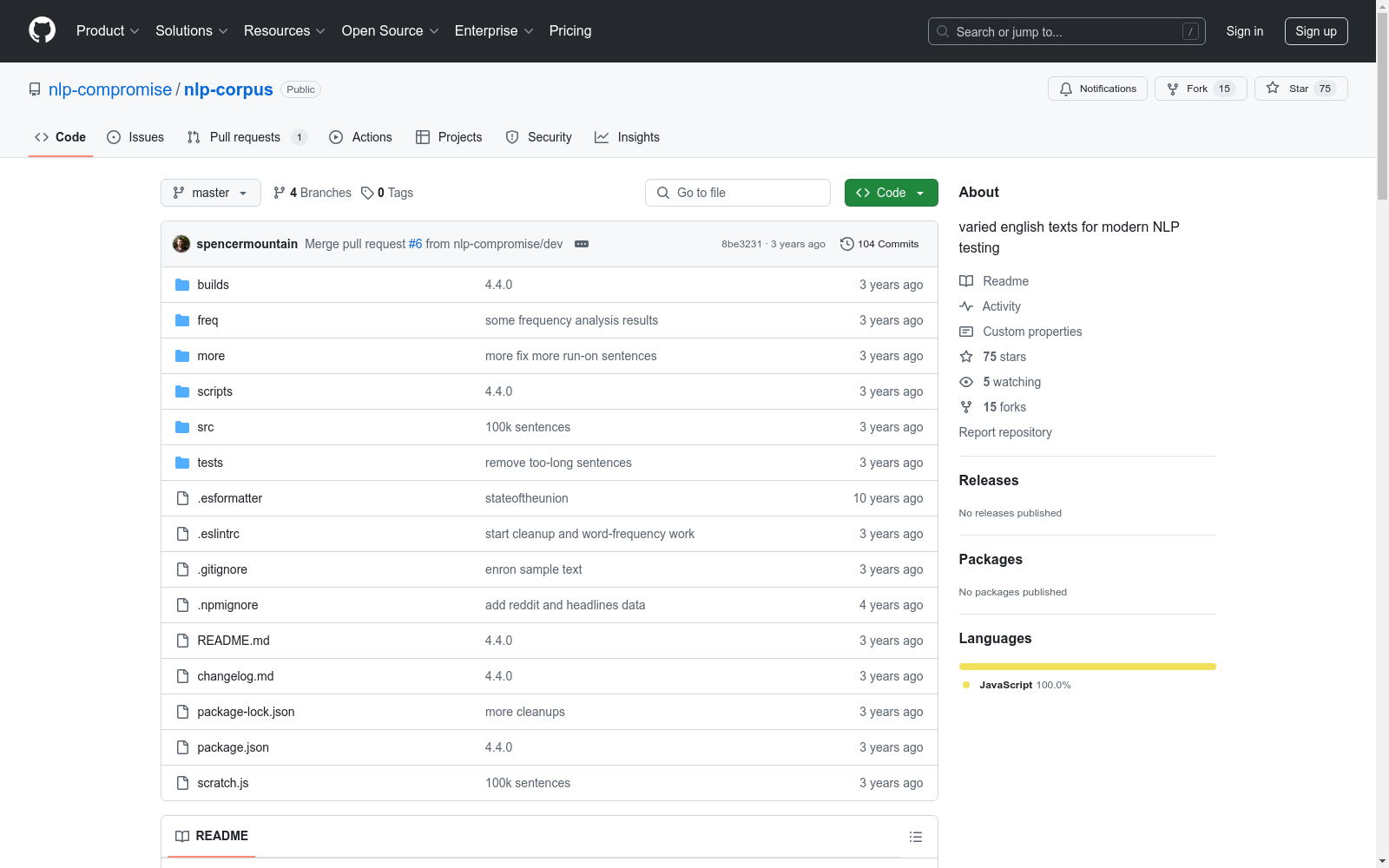Open the README outline list icon
Screen dimensions: 1389x868
tap(915, 837)
